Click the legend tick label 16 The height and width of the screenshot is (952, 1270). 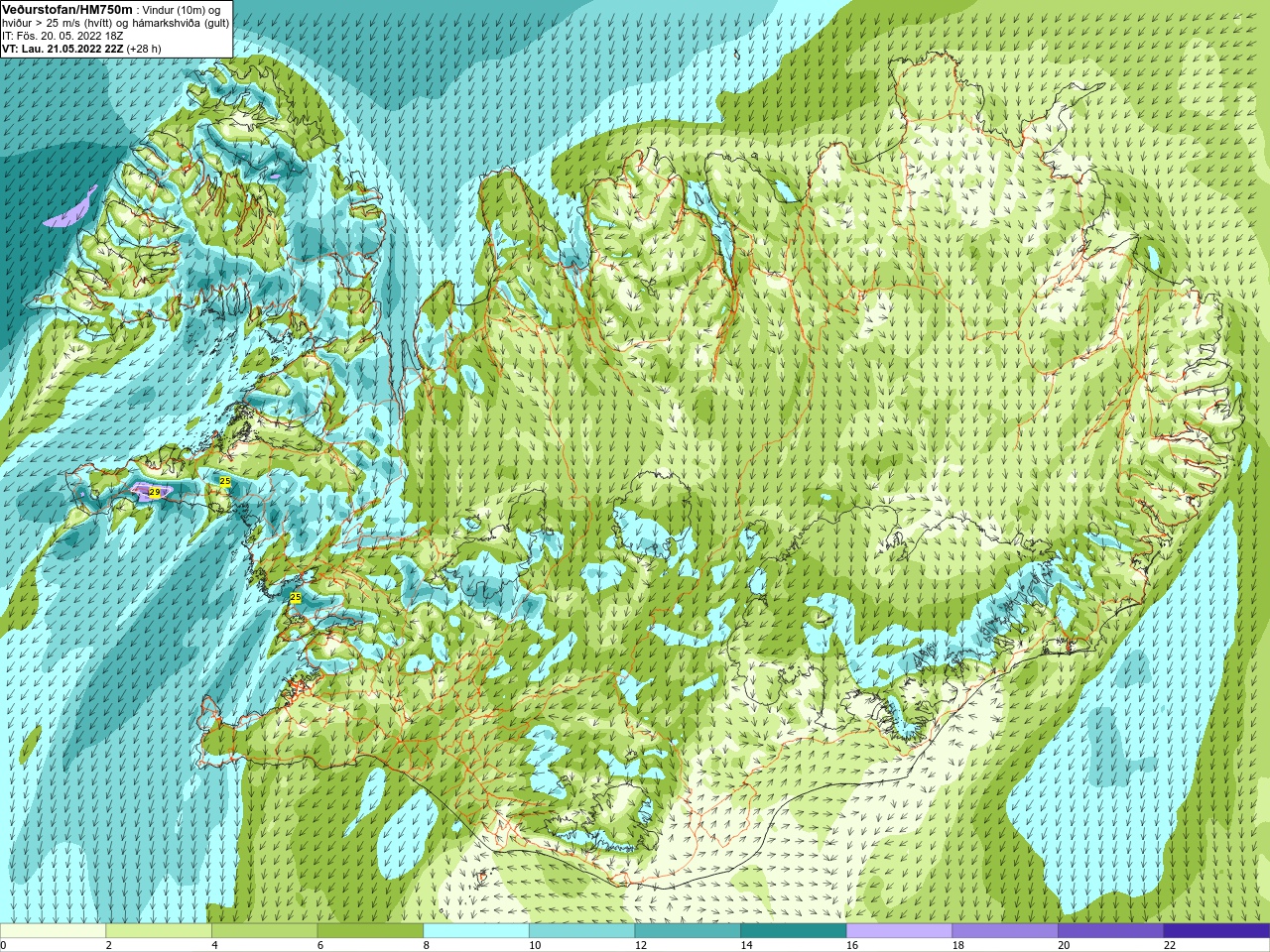click(x=852, y=945)
